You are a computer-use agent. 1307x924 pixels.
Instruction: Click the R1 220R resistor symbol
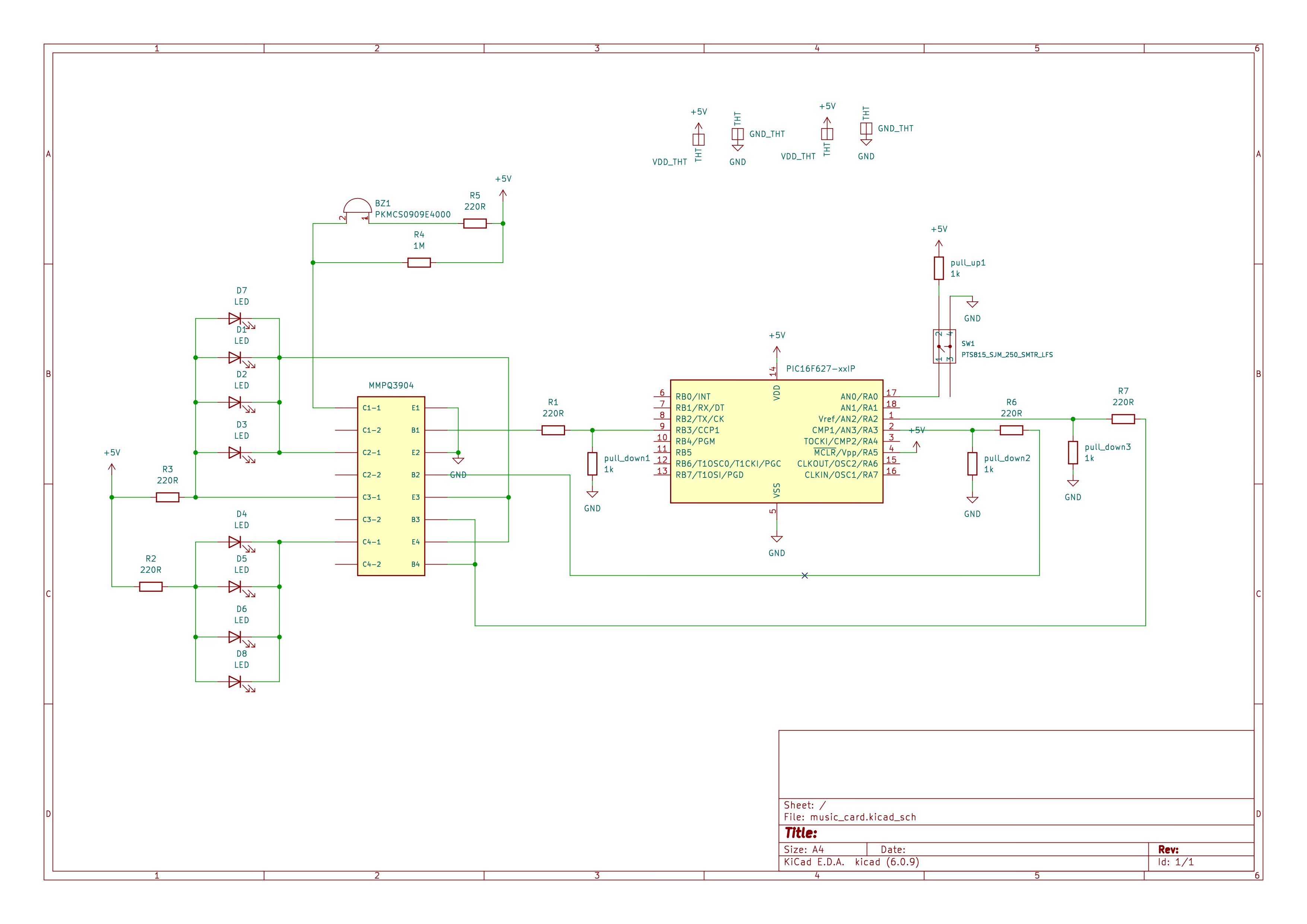coord(553,431)
